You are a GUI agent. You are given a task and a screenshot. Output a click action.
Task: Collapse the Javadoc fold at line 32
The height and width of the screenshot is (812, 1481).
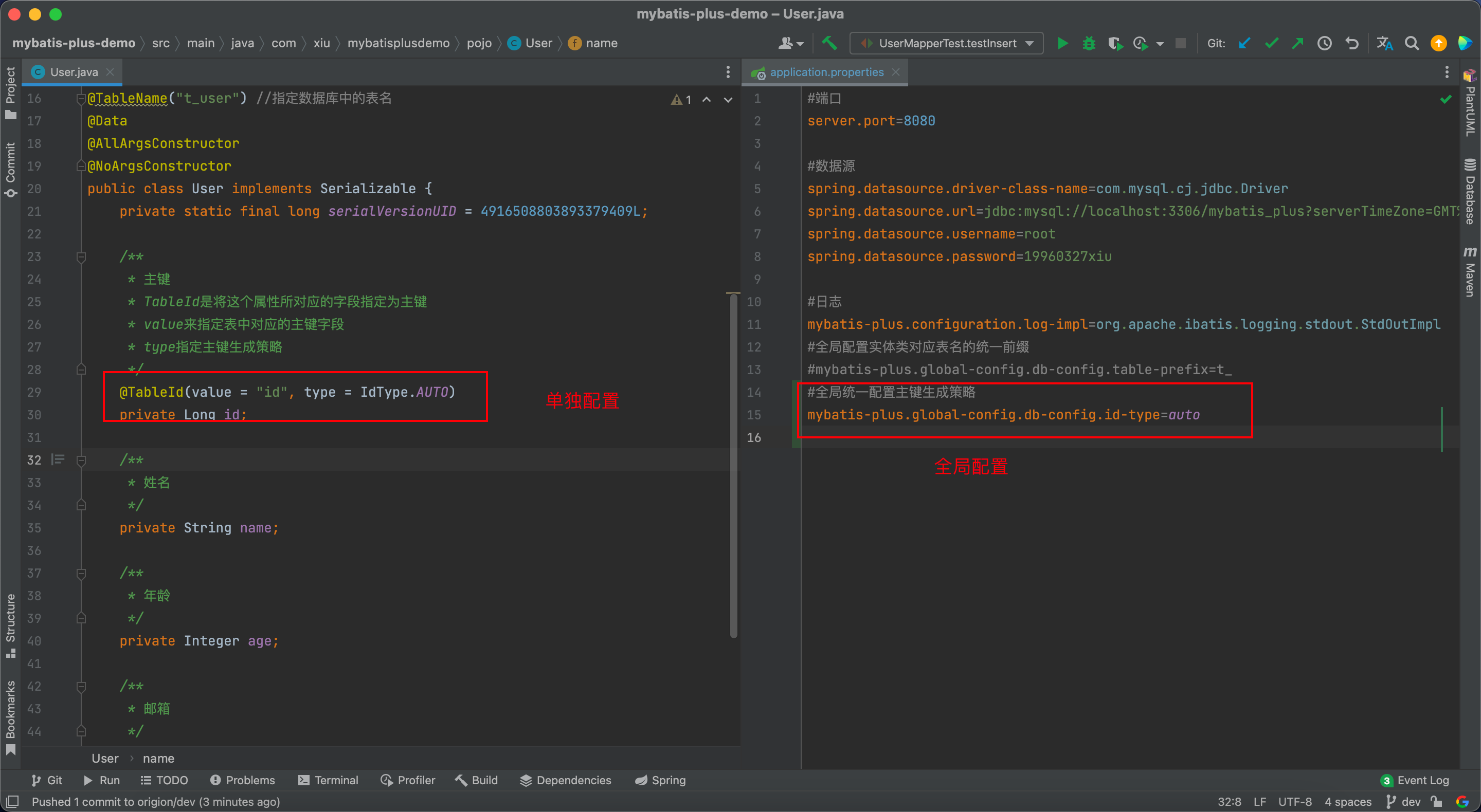coord(81,460)
